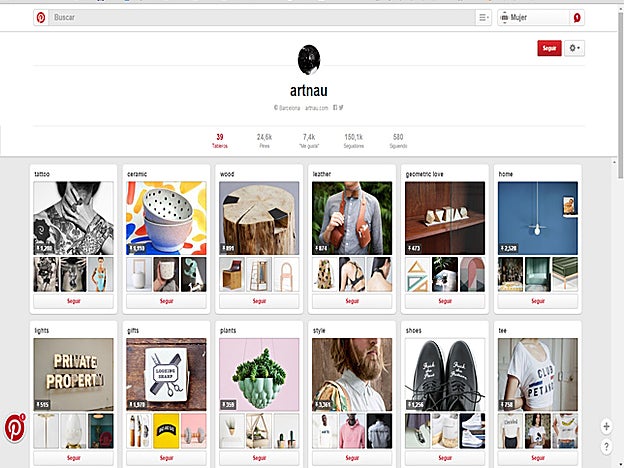The width and height of the screenshot is (624, 468).
Task: Click the plus add button
Action: click(x=606, y=426)
